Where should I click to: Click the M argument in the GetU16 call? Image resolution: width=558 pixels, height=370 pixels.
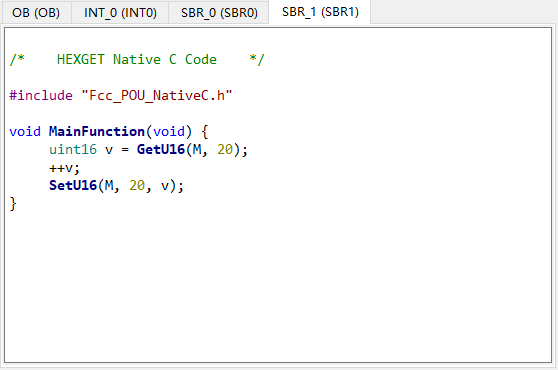[x=197, y=149]
